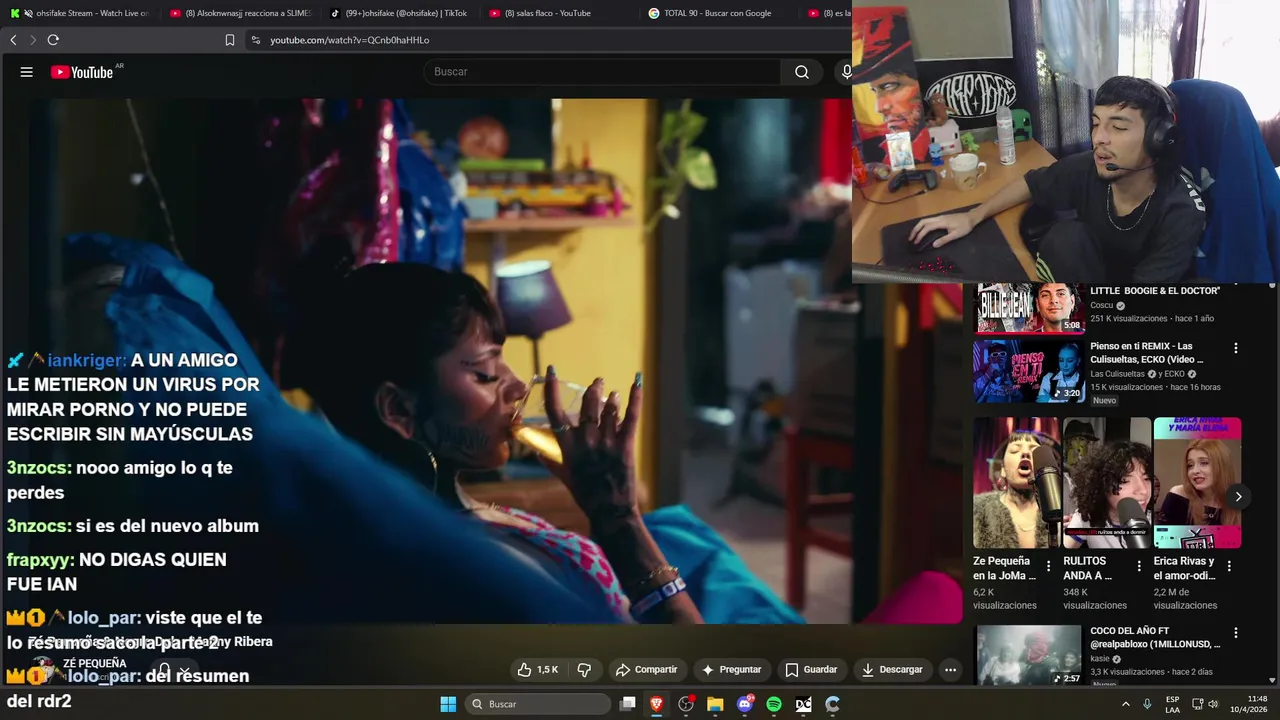Image resolution: width=1280 pixels, height=720 pixels.
Task: Toggle notification bell next to ZÉ PEQUEÑA
Action: pyautogui.click(x=165, y=670)
